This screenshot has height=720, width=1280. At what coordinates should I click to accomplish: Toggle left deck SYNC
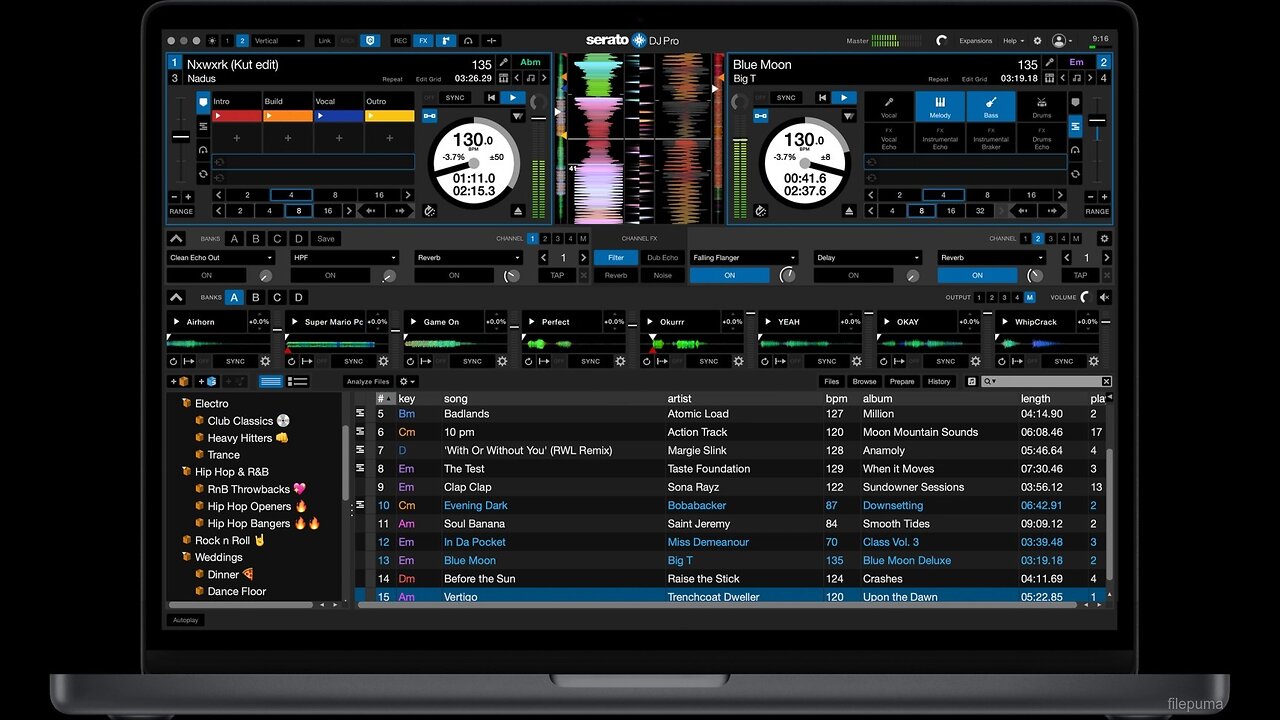455,98
